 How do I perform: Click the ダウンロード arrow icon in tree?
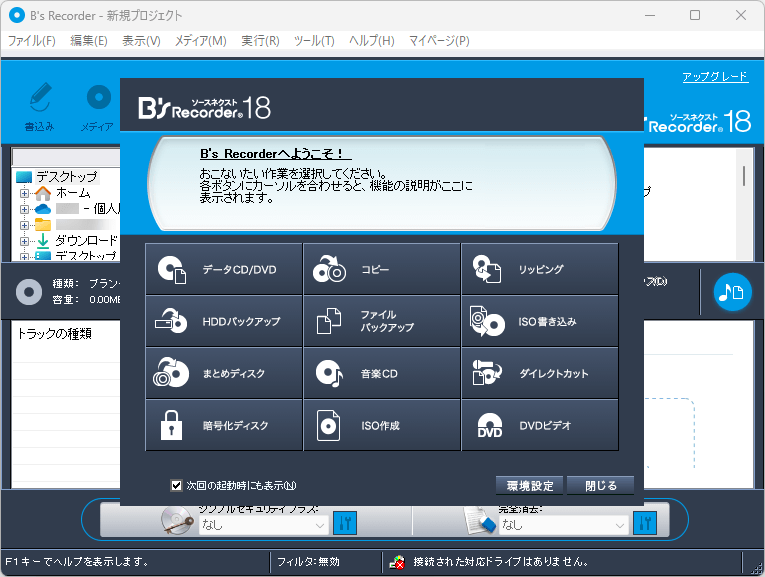43,240
